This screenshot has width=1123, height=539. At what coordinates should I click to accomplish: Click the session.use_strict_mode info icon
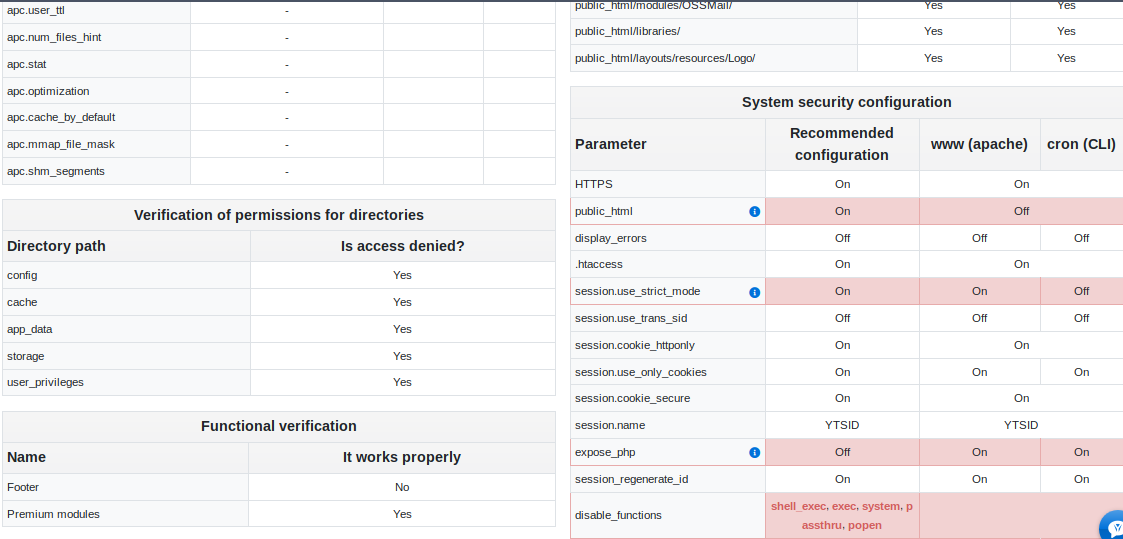(754, 292)
